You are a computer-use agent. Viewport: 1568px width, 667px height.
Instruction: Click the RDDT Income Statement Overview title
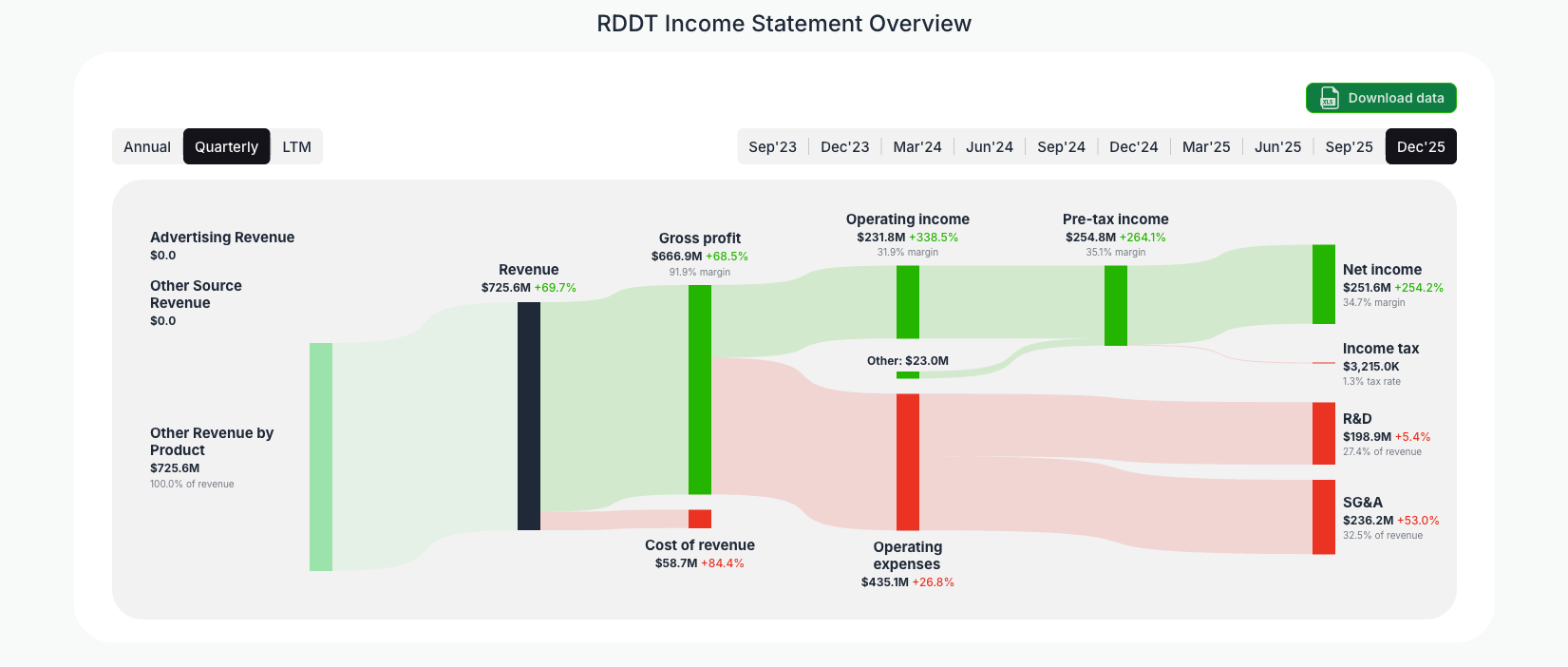pos(784,24)
